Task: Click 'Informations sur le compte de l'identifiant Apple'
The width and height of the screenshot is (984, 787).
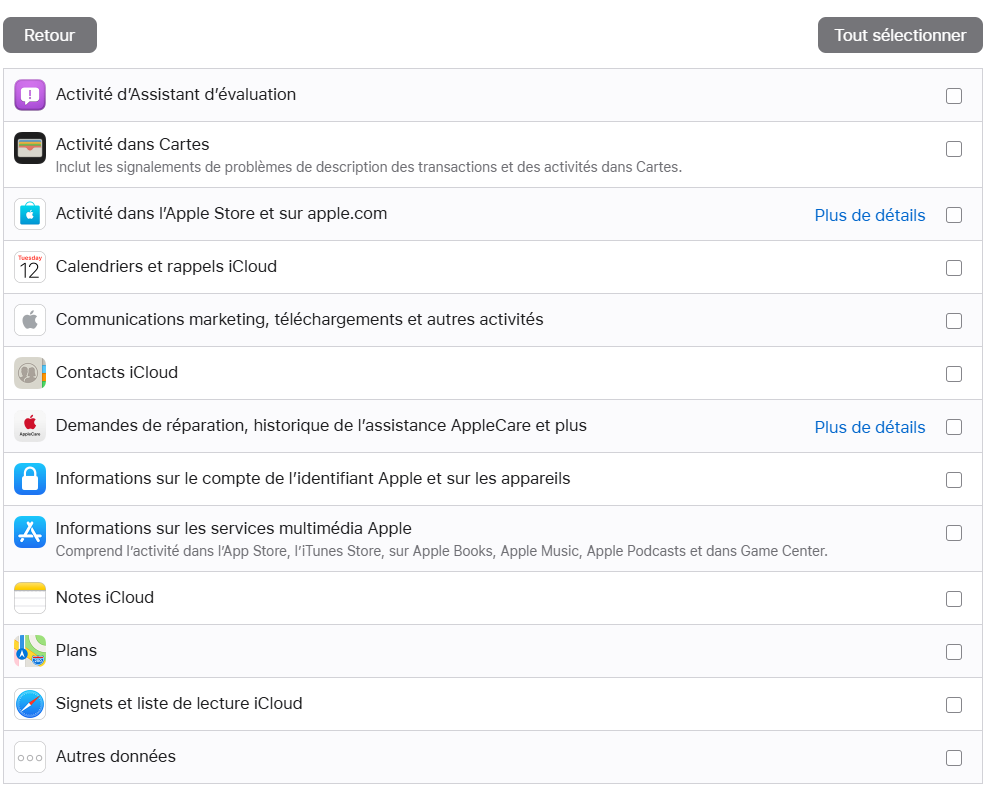Action: [x=313, y=478]
